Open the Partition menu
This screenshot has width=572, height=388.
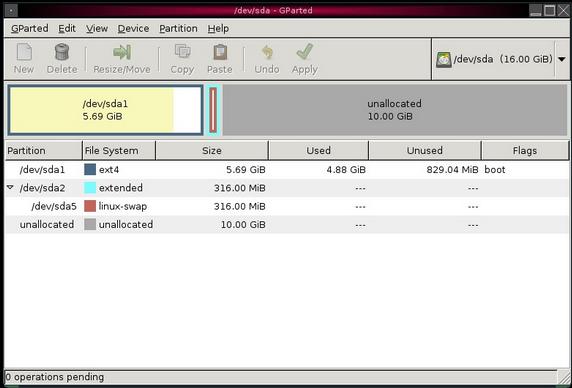(178, 28)
